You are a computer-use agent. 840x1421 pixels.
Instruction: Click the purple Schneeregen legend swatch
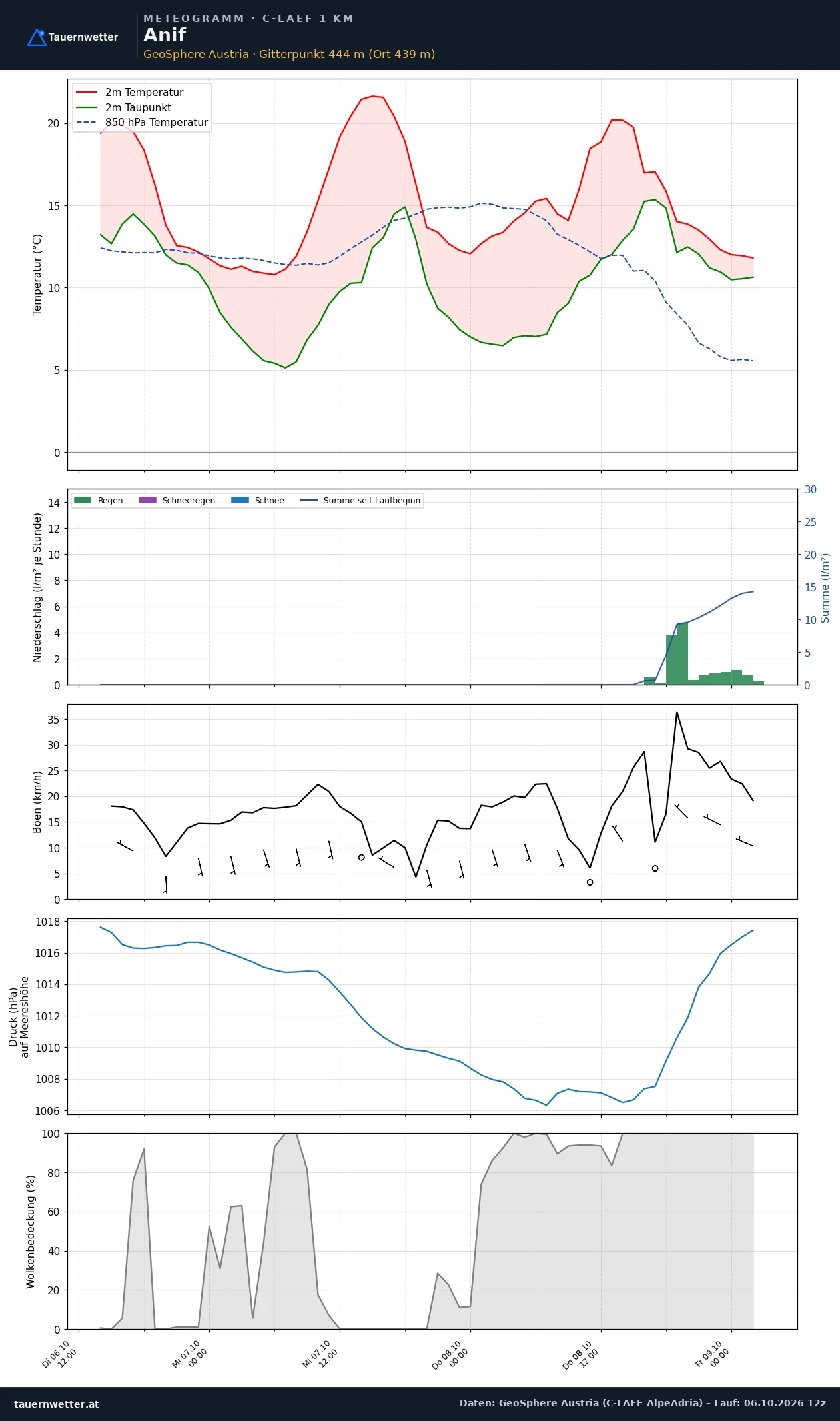click(x=147, y=500)
